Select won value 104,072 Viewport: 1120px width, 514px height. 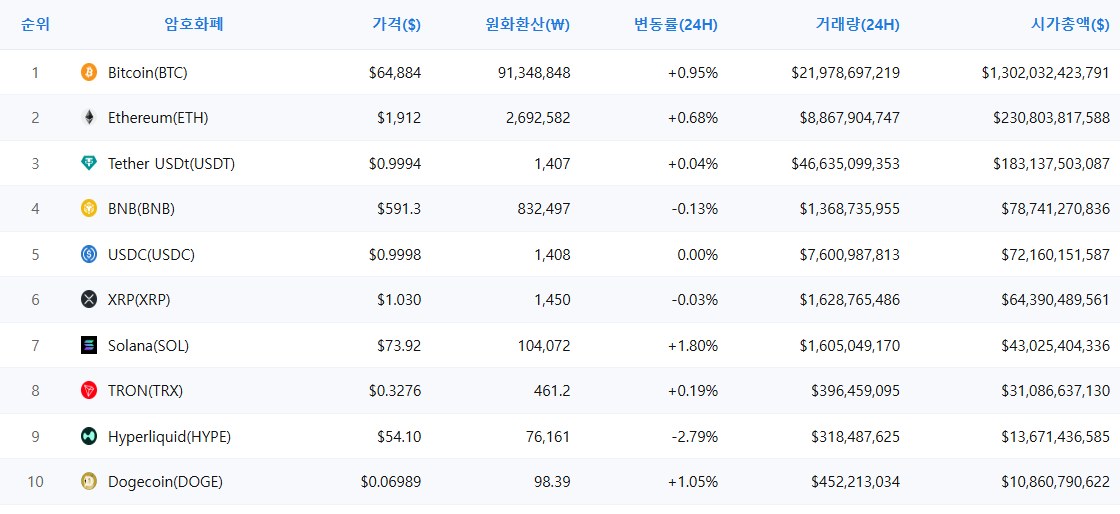coord(544,346)
